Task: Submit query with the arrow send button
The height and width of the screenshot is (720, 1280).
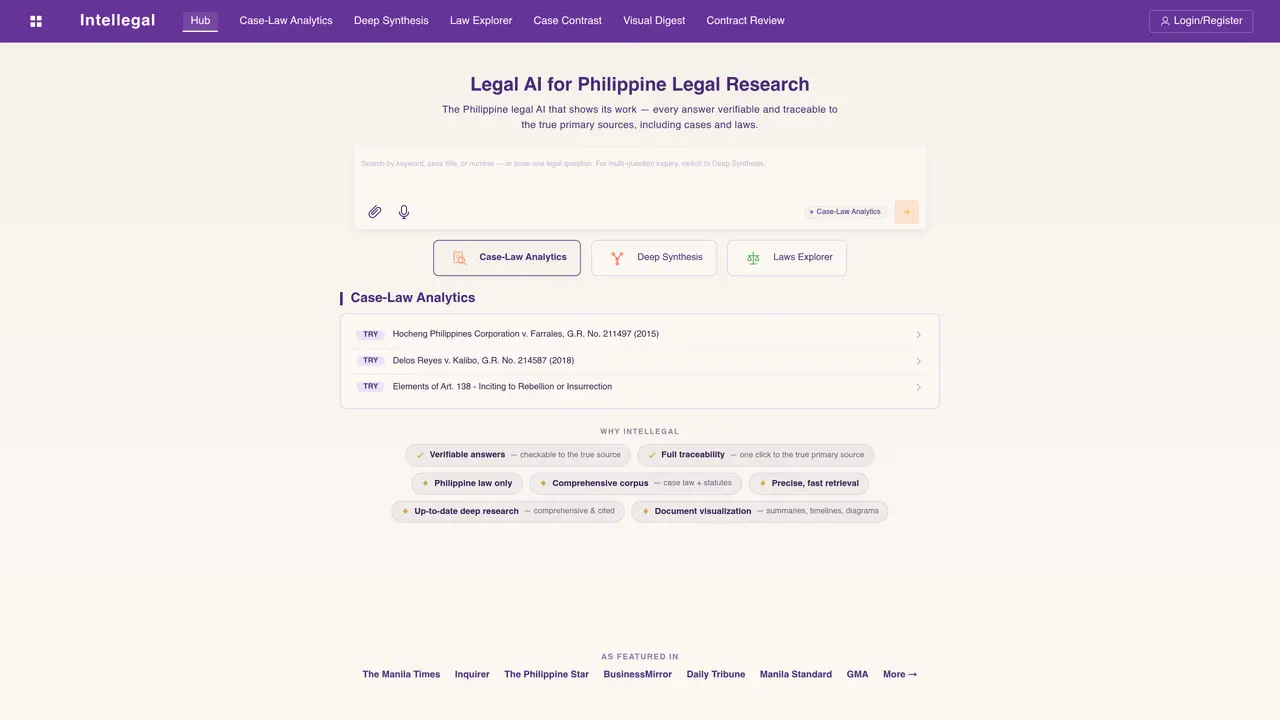Action: 907,212
